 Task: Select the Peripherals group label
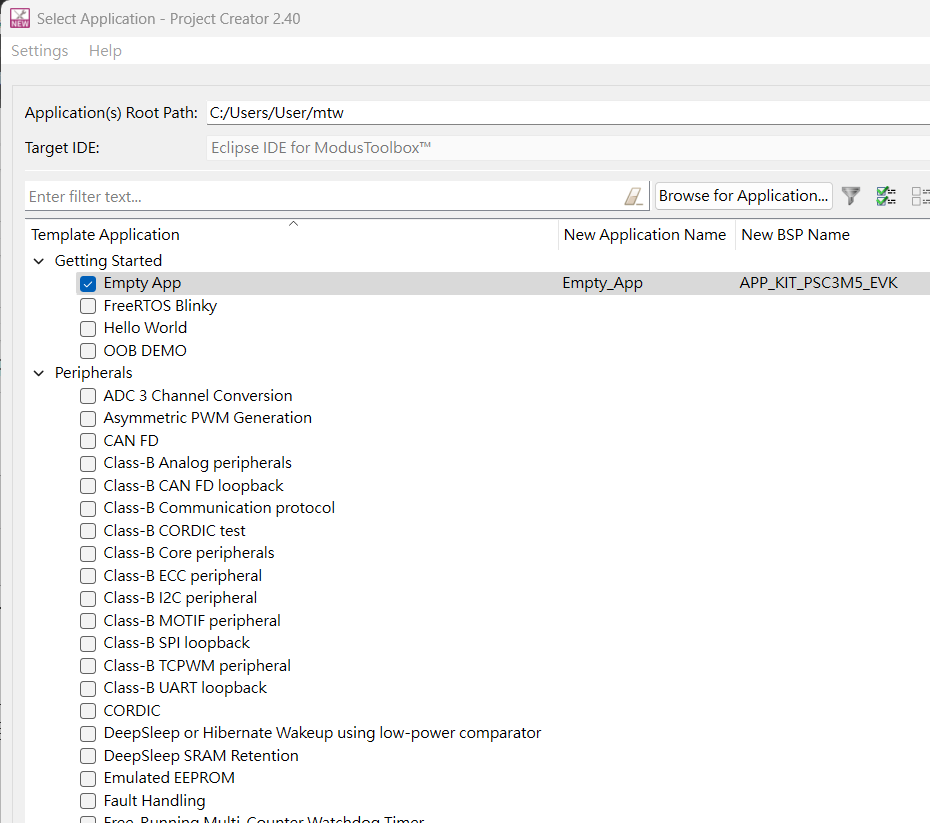94,373
